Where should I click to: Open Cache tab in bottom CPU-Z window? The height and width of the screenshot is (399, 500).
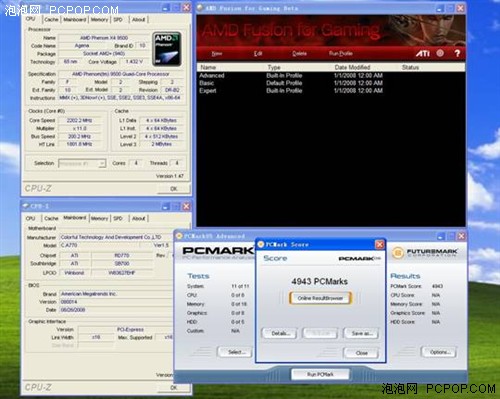point(51,218)
